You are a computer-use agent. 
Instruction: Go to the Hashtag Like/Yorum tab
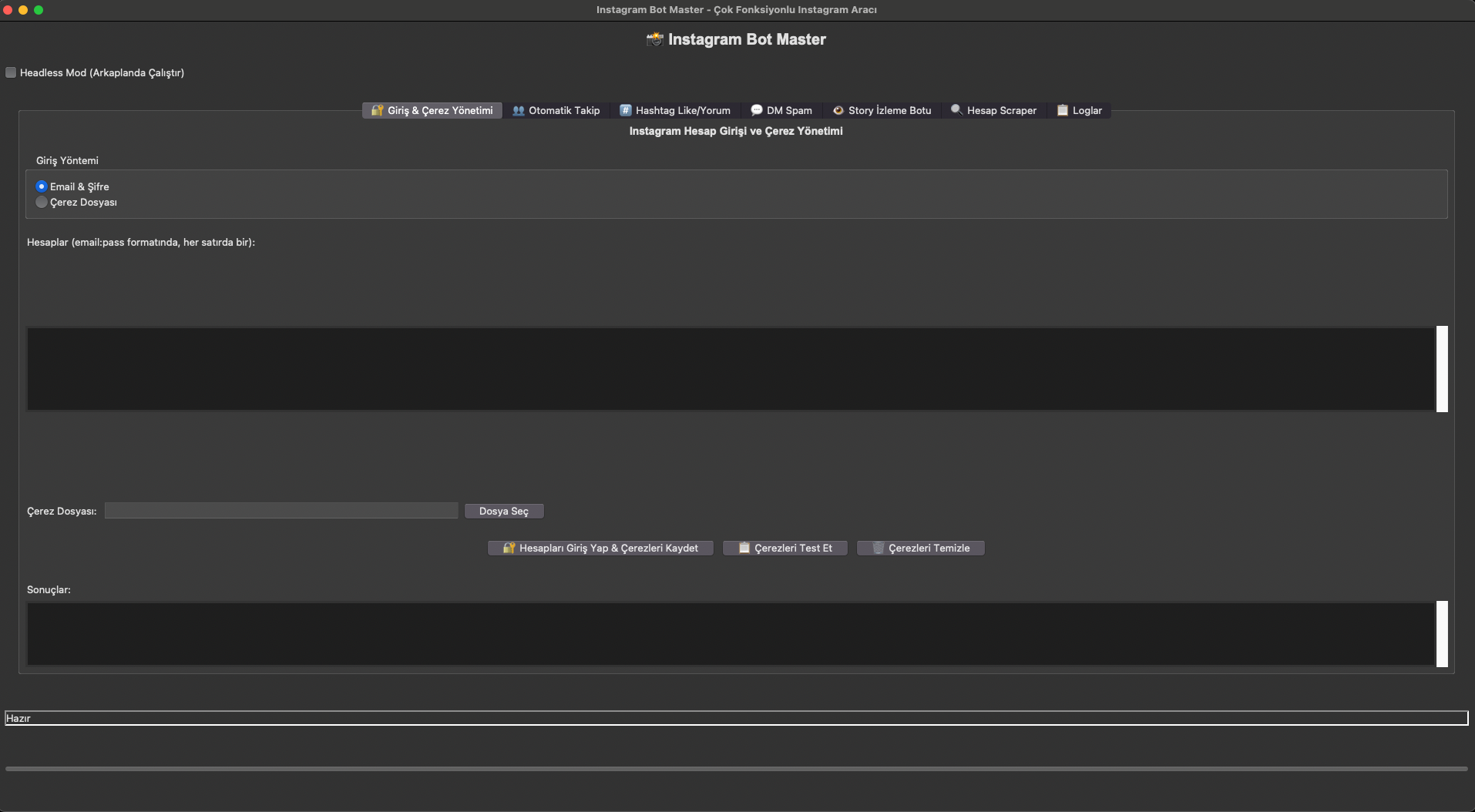click(675, 110)
